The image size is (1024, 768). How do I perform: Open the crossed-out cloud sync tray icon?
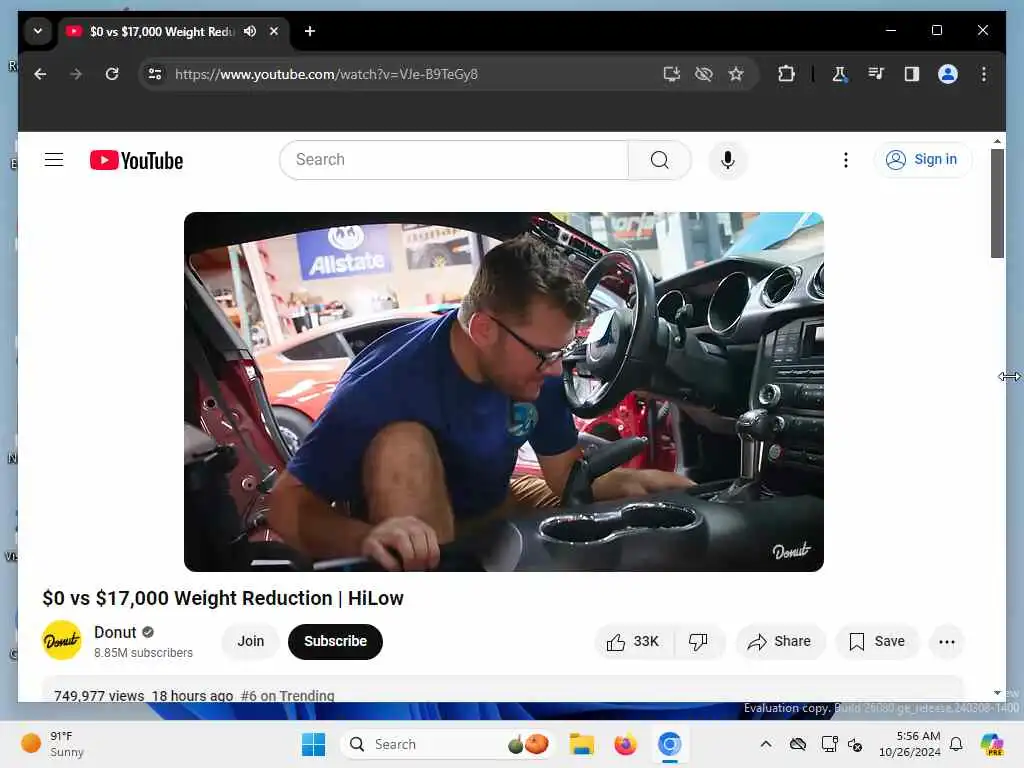click(x=798, y=744)
